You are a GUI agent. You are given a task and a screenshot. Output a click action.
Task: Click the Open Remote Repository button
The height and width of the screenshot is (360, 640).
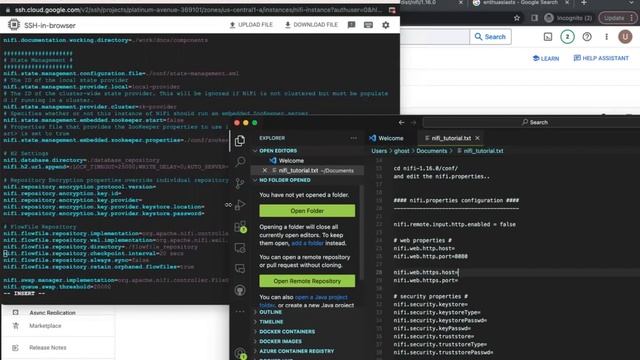307,281
